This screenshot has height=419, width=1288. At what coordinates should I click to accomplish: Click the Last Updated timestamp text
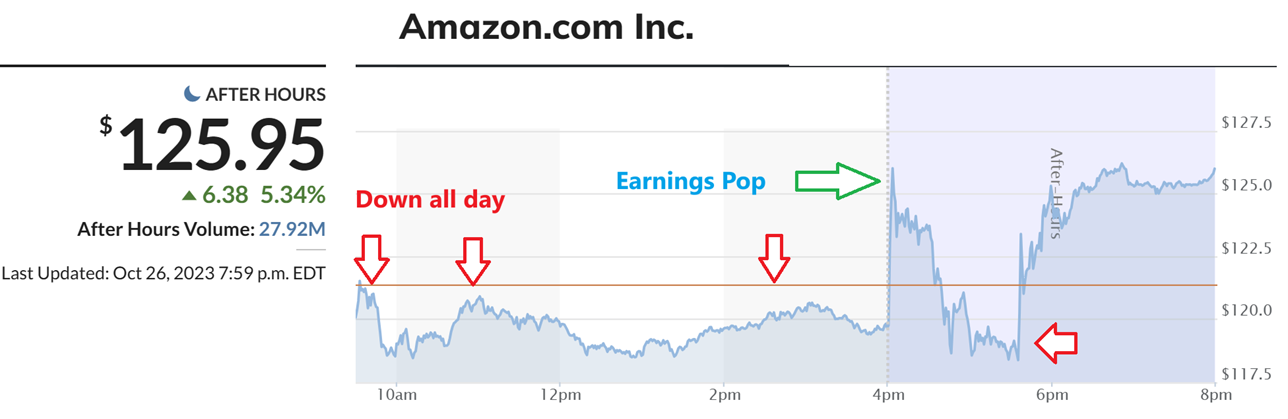pyautogui.click(x=163, y=272)
